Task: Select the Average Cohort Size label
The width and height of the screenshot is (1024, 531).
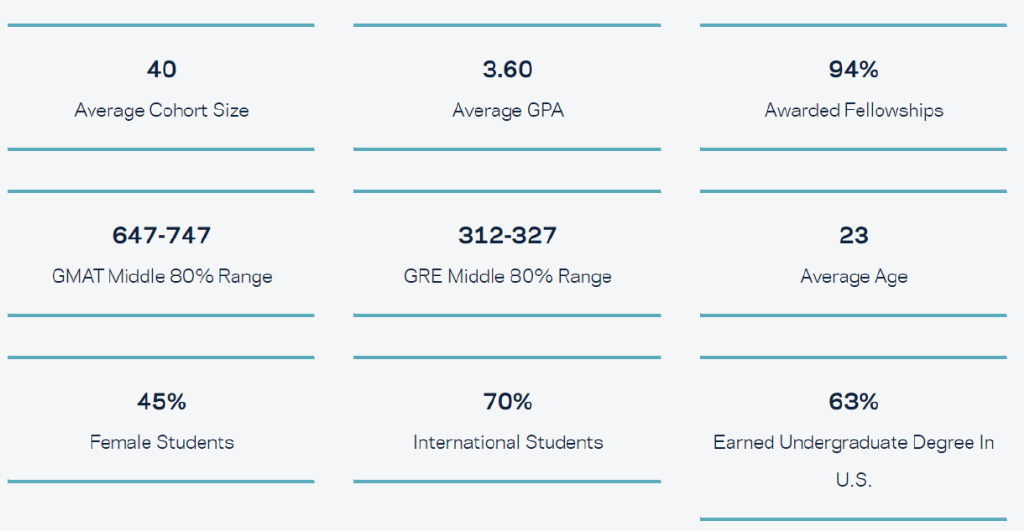Action: point(161,110)
